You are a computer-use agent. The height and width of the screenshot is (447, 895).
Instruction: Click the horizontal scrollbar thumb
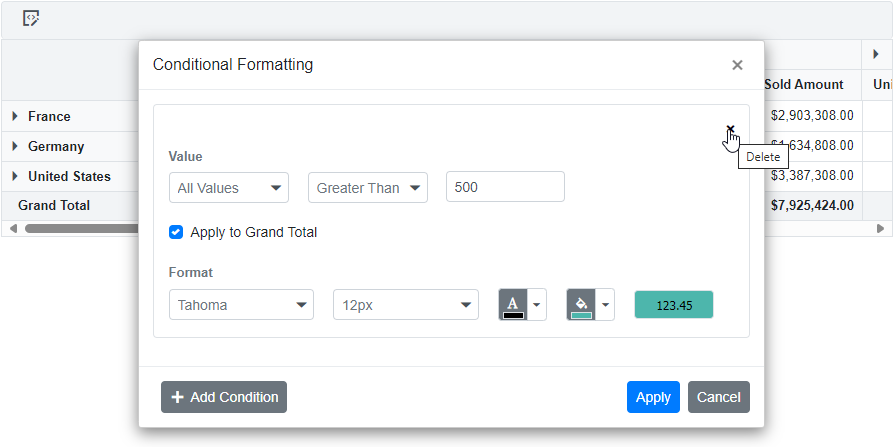click(82, 228)
